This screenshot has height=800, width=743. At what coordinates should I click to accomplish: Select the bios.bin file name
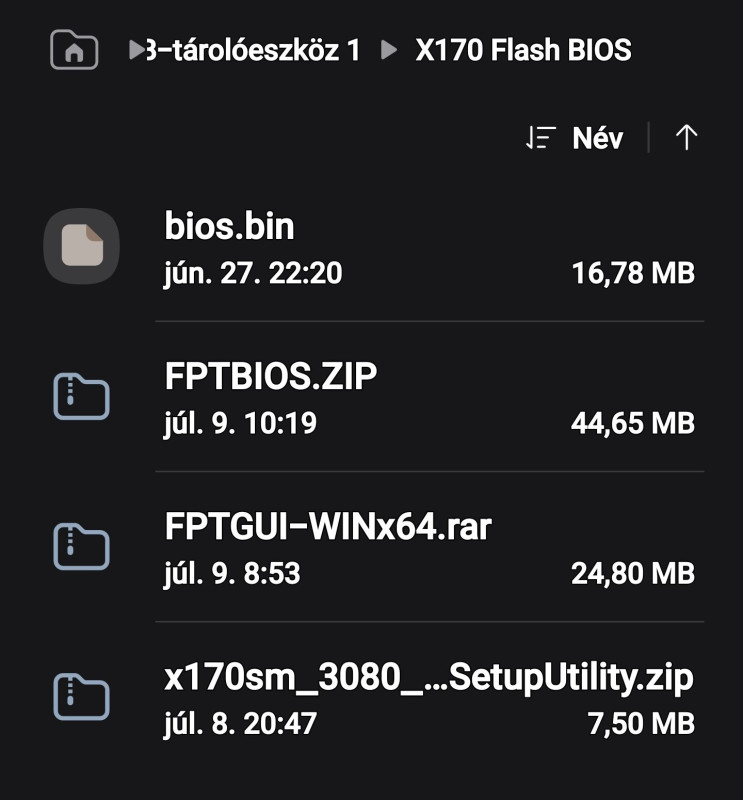coord(229,226)
